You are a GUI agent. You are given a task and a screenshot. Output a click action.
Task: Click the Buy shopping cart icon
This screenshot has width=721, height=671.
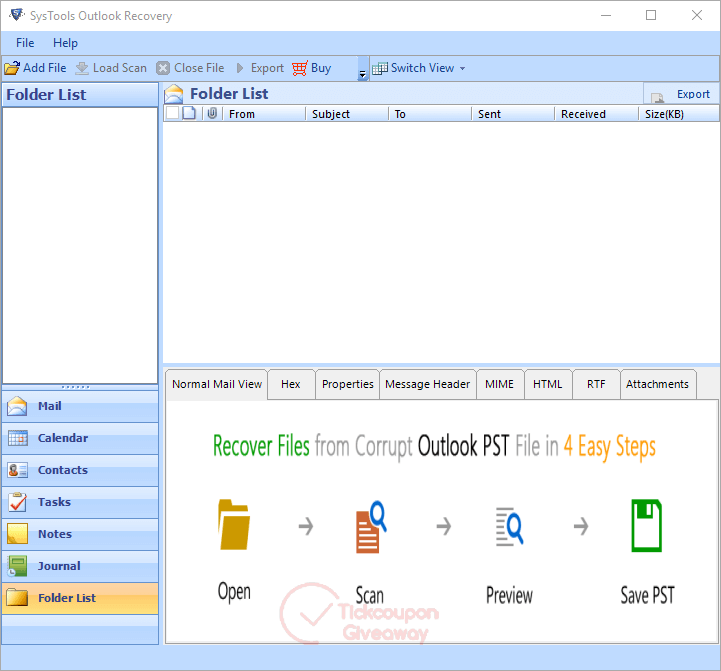[x=299, y=68]
